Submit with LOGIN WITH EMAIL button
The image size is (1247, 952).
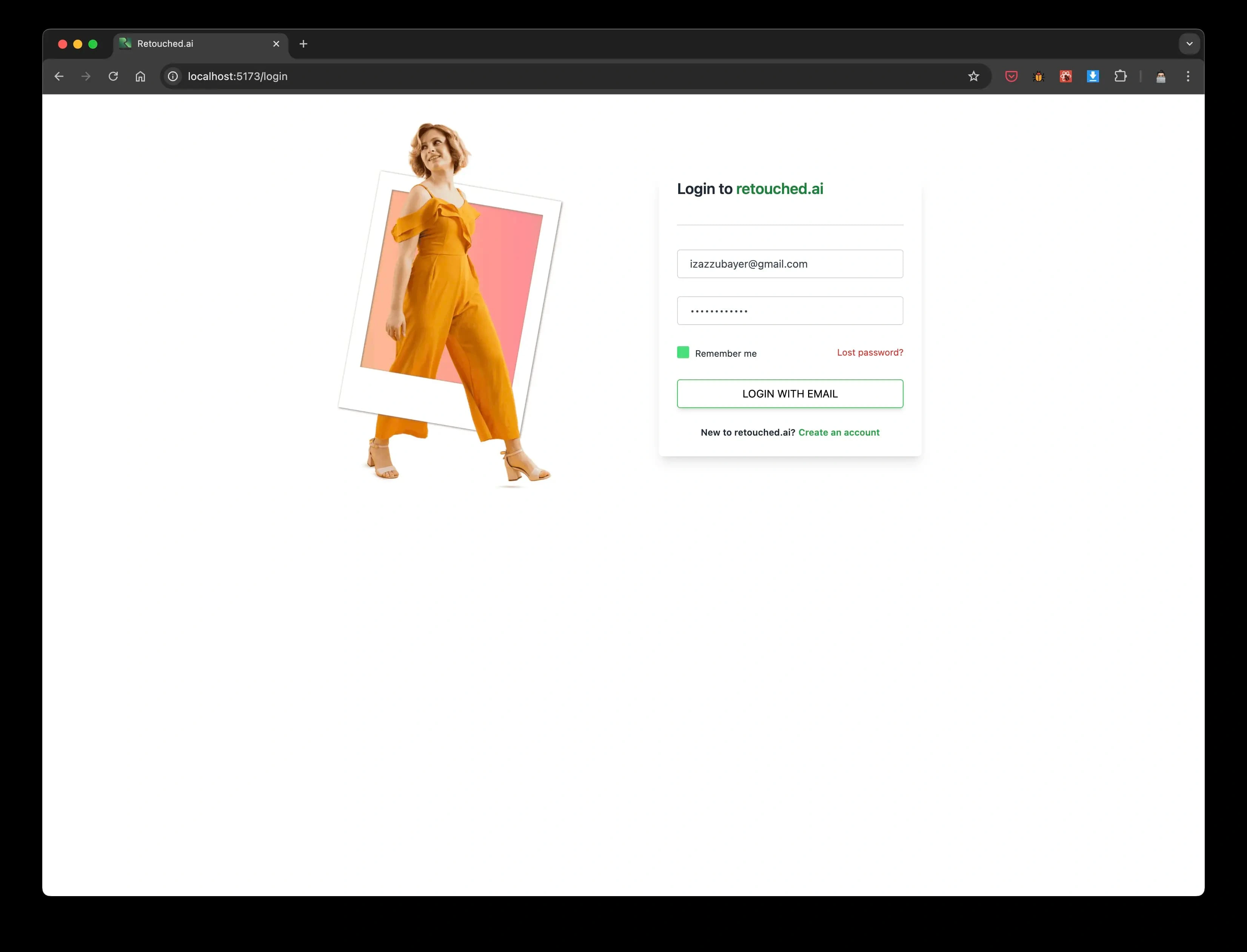(x=790, y=394)
